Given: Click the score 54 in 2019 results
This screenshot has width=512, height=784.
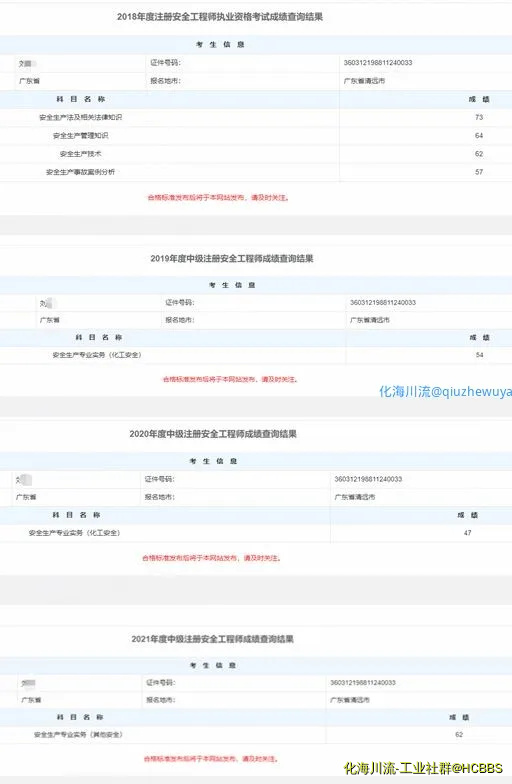Looking at the screenshot, I should point(479,354).
